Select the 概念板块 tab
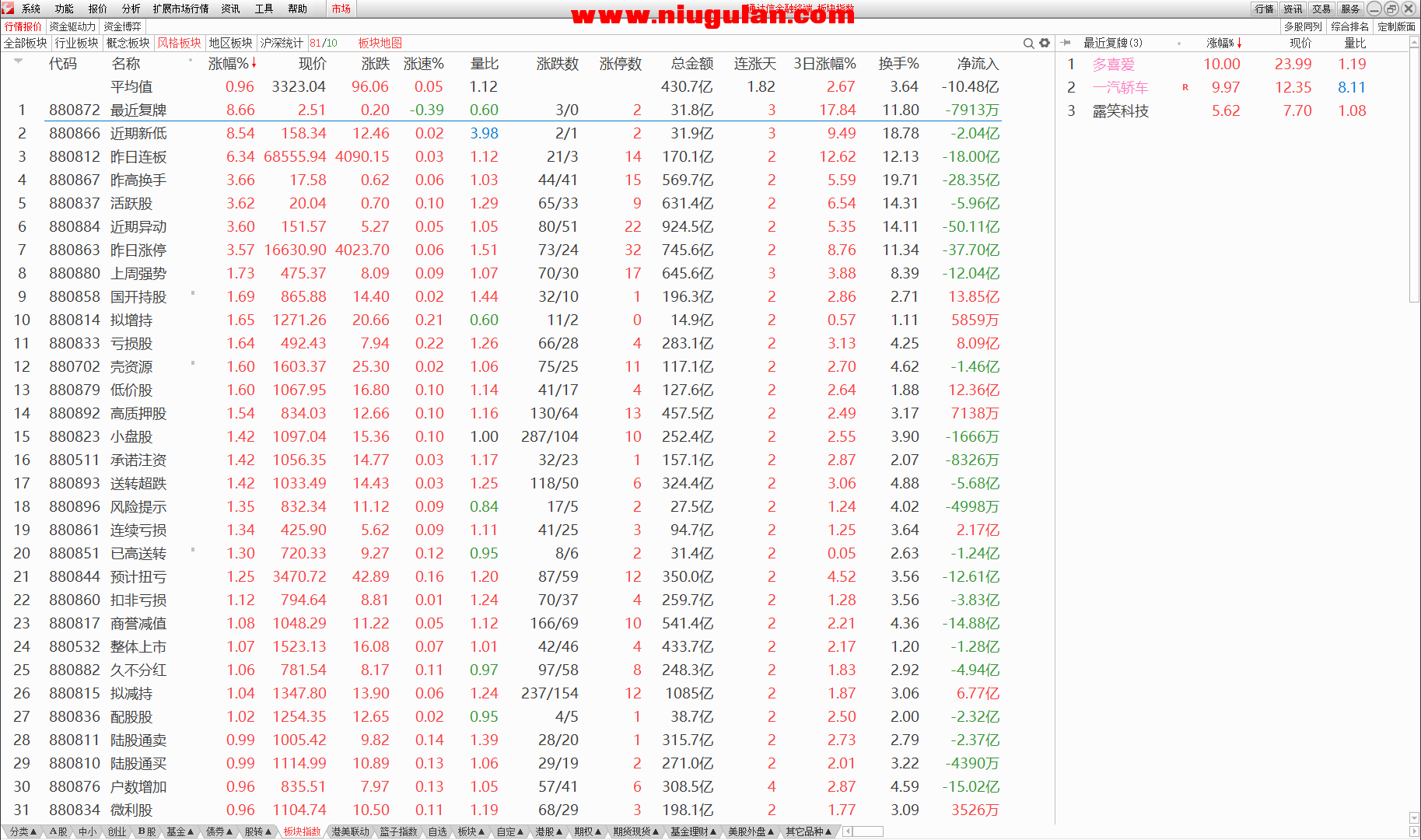This screenshot has width=1421, height=840. (x=128, y=43)
